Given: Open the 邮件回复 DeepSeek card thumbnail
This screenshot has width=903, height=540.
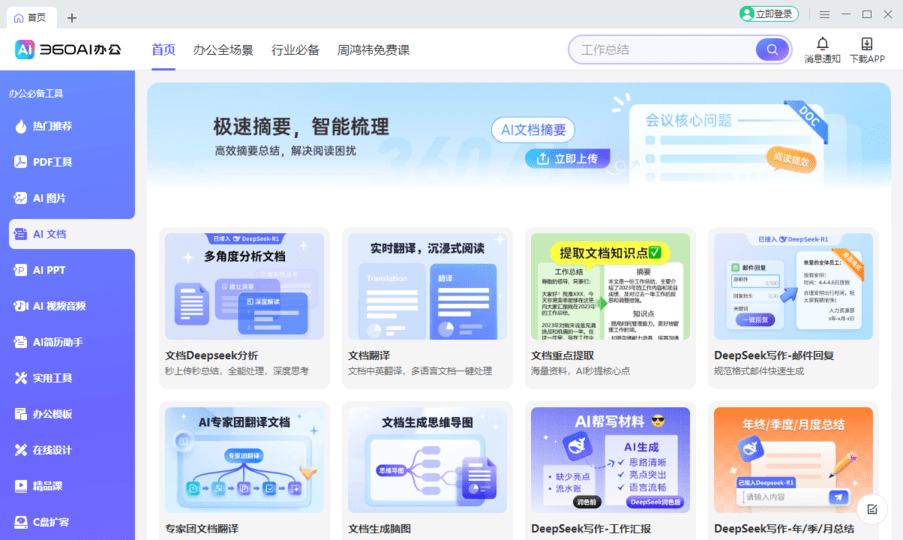Looking at the screenshot, I should (794, 286).
